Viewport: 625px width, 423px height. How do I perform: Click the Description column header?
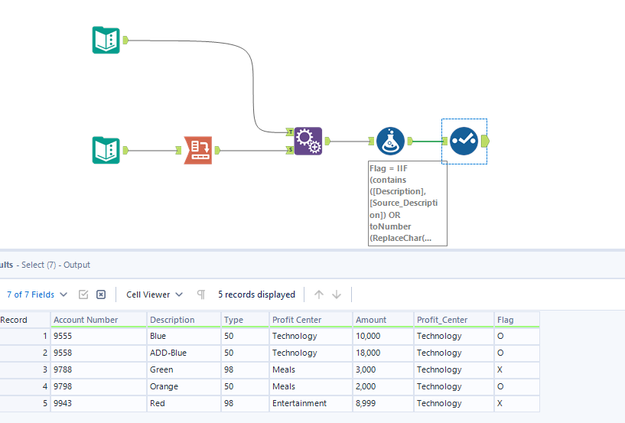[184, 320]
